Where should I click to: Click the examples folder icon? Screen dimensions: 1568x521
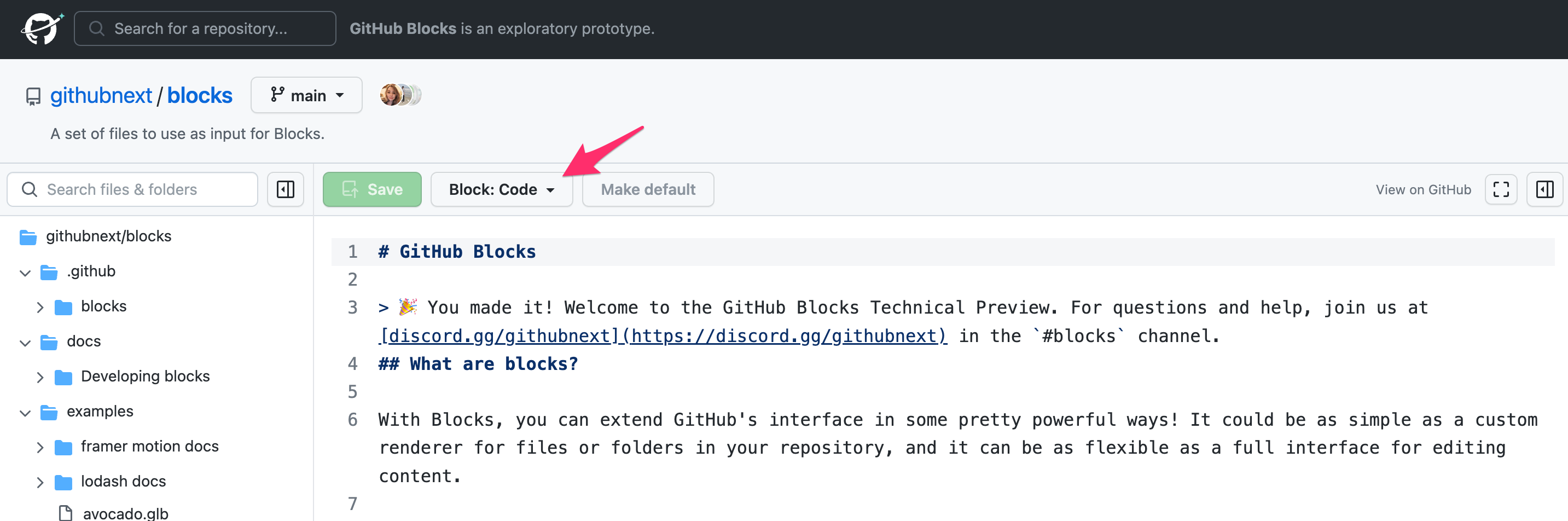[49, 412]
